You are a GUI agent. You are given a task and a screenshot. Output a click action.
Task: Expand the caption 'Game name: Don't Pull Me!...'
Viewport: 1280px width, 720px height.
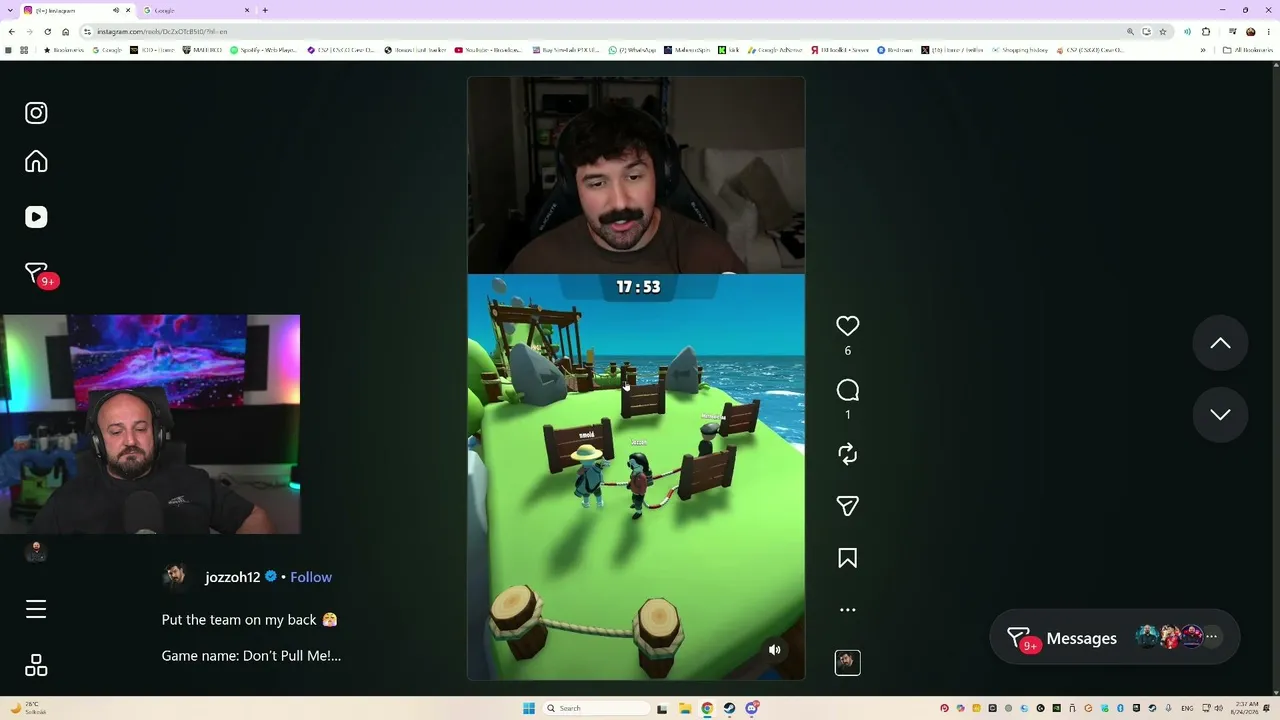[251, 656]
